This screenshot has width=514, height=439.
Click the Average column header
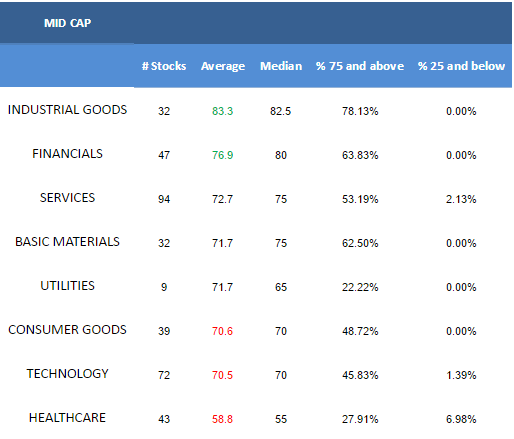(223, 66)
